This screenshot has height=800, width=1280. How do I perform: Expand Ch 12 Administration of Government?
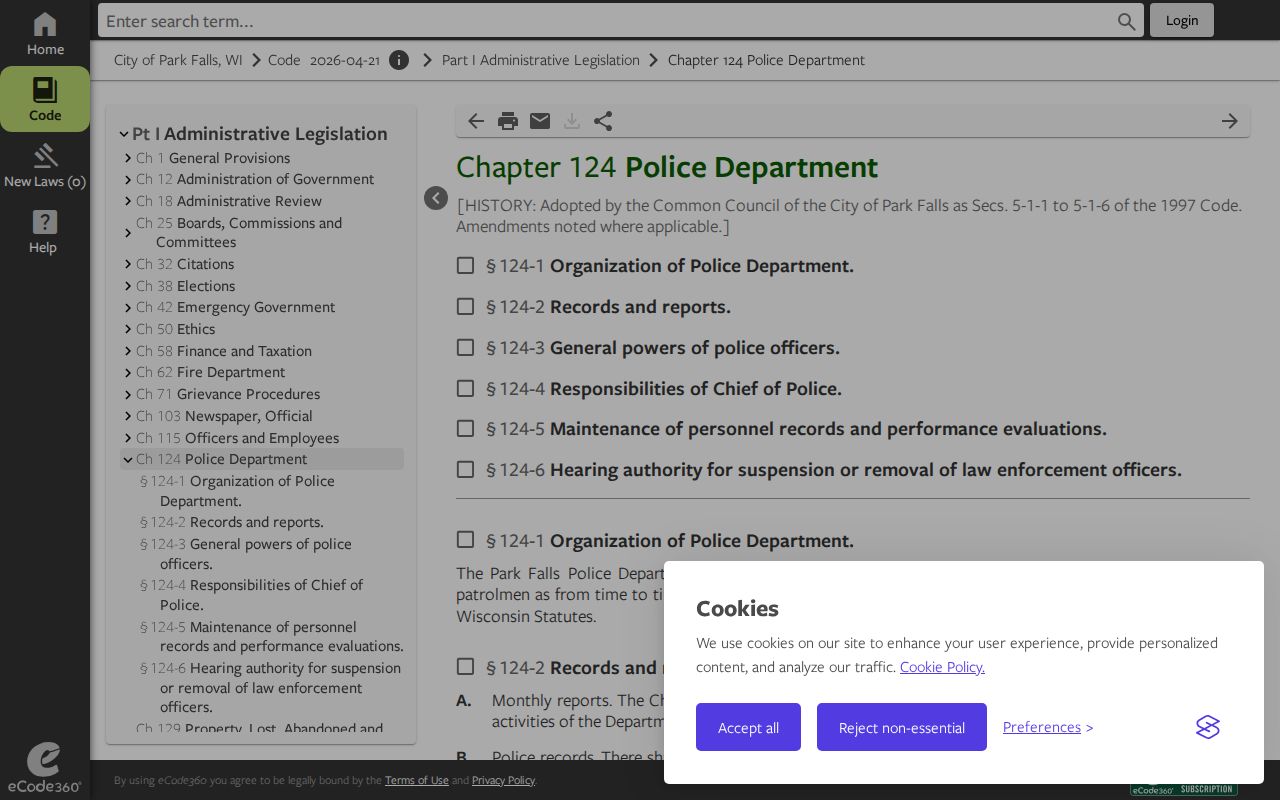(x=128, y=180)
